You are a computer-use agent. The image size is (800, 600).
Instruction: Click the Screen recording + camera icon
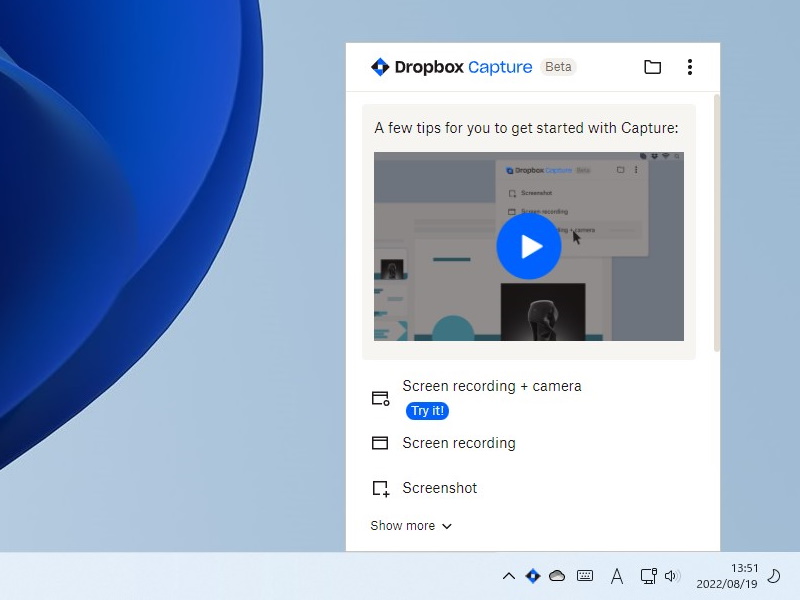pyautogui.click(x=380, y=398)
